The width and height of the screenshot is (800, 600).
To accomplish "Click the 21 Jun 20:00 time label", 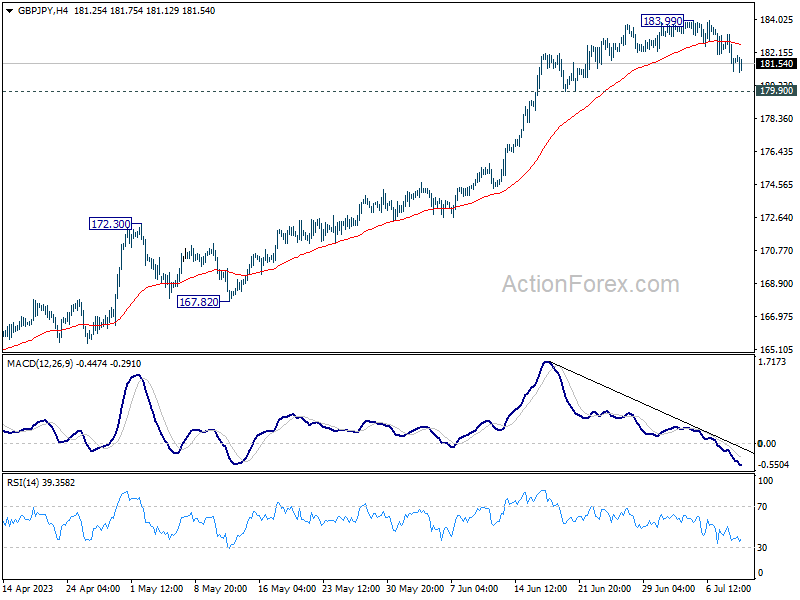I will tap(605, 589).
